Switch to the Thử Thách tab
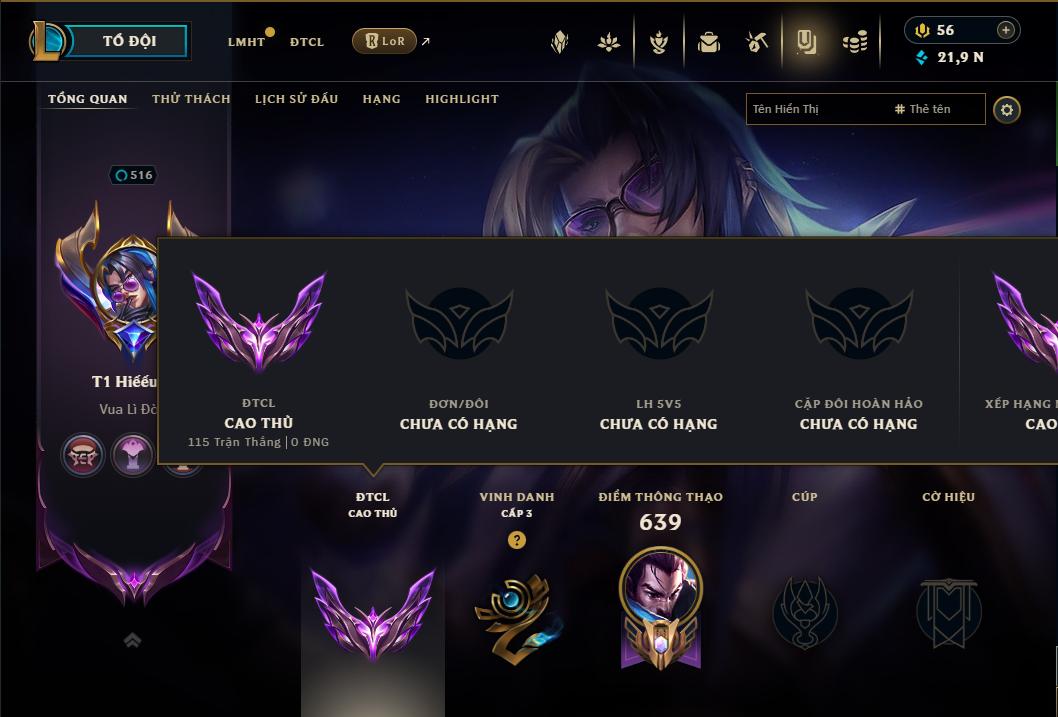Screen dimensions: 1058x717 tap(192, 99)
